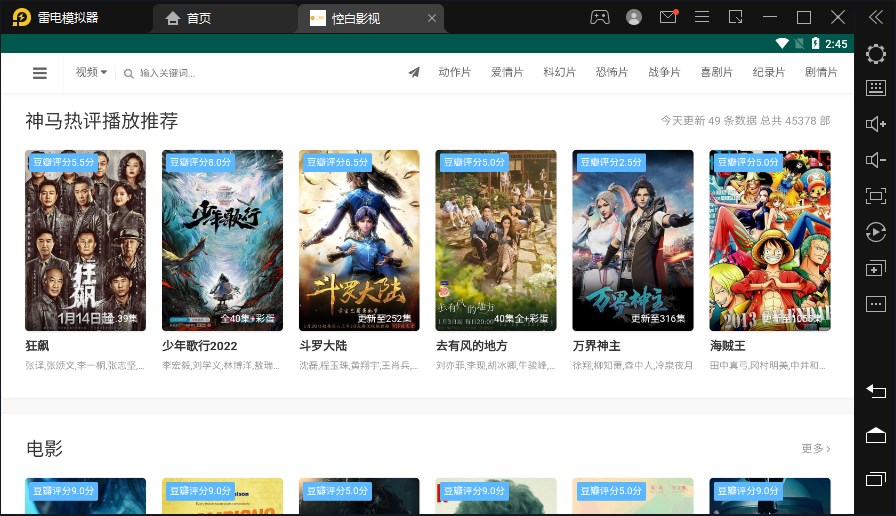
Task: Click the 万界神主 title link
Action: [597, 346]
